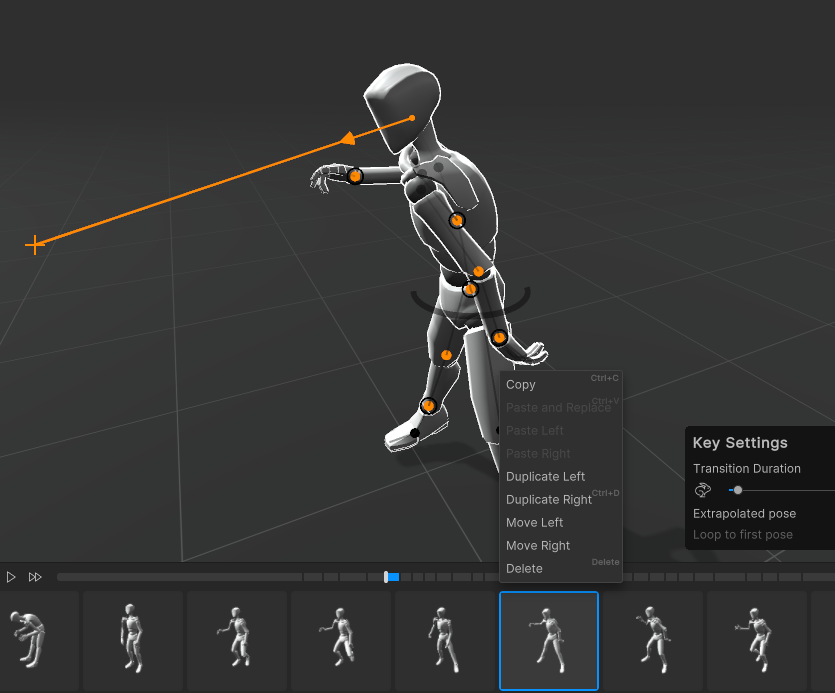
Task: Select the seventh pose thumbnail
Action: 653,641
